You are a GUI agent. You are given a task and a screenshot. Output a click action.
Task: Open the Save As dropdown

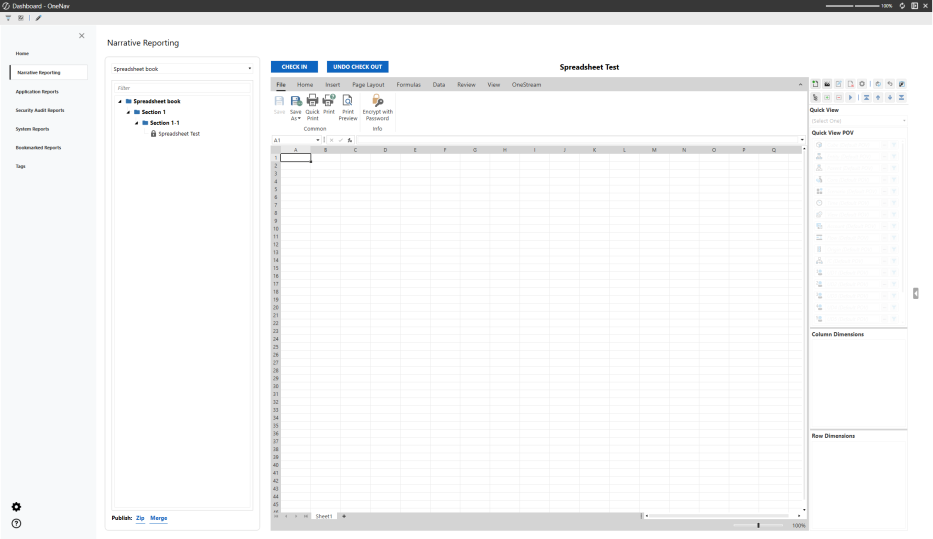tap(296, 118)
